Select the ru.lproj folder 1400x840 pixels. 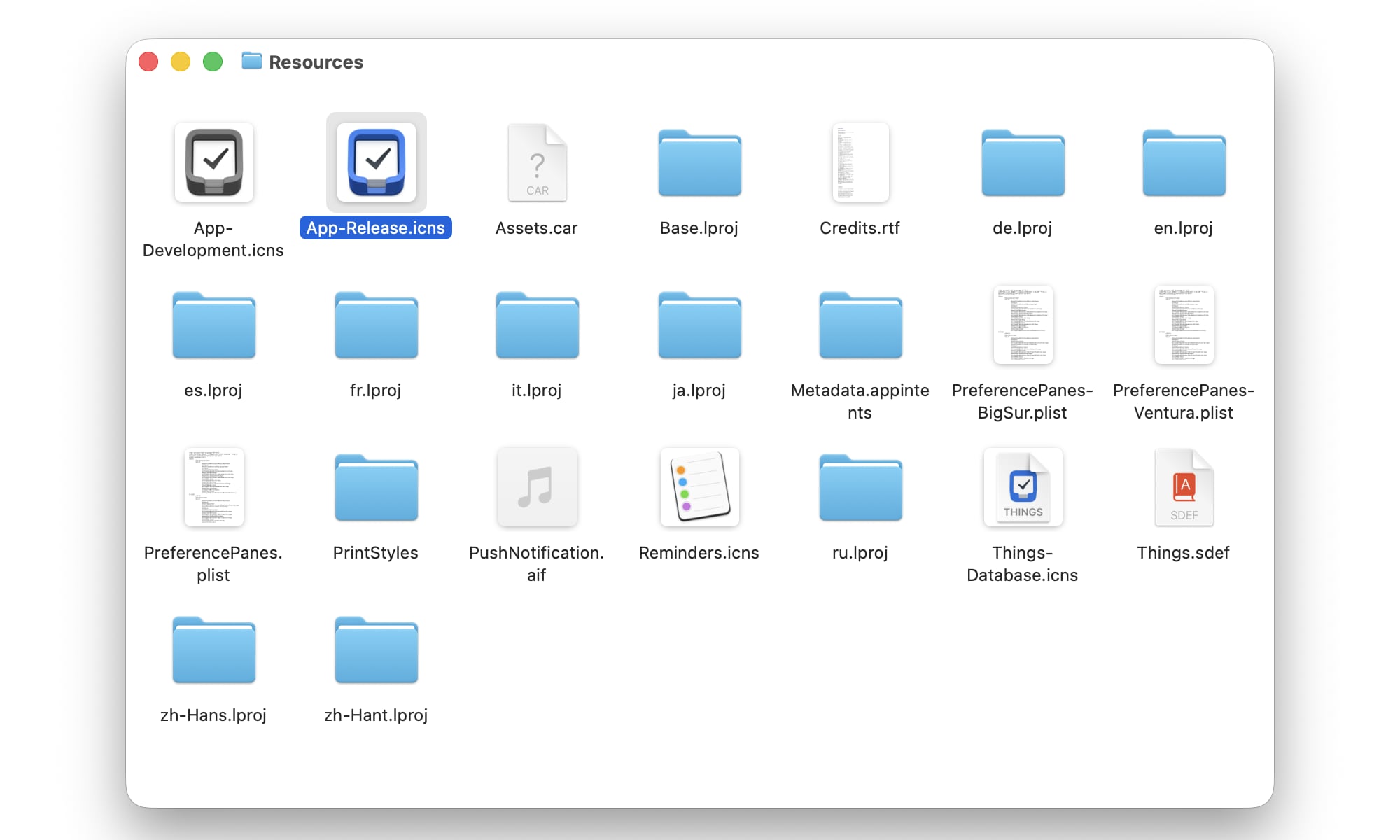pos(860,488)
